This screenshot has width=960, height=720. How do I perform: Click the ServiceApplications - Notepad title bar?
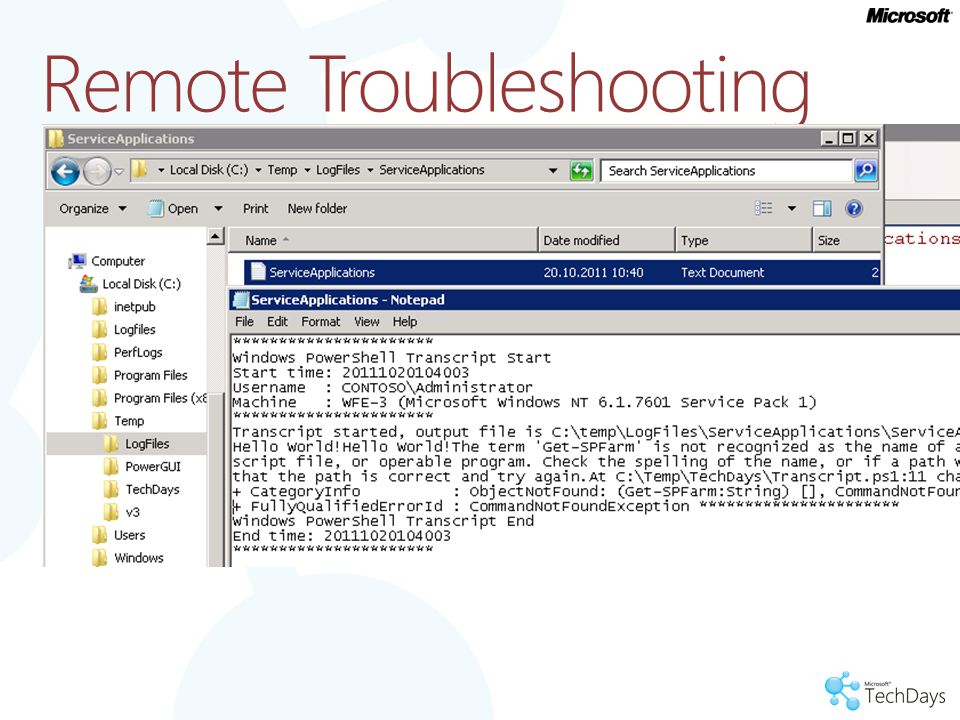coord(594,299)
